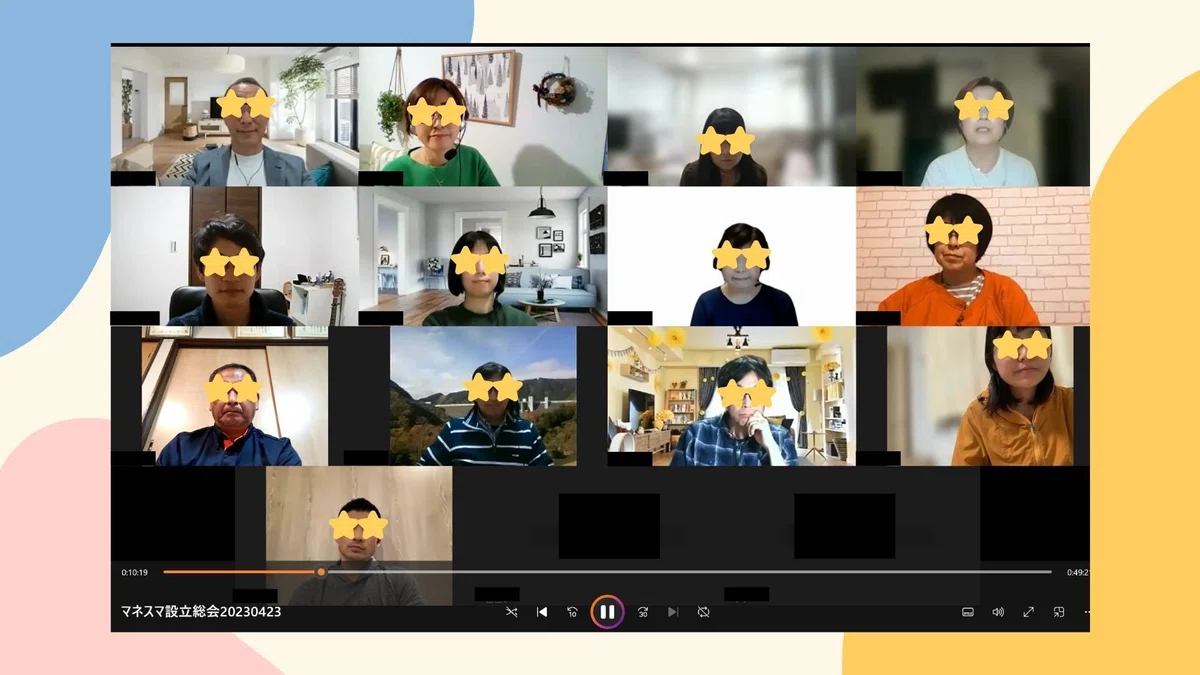Pause the video playback

pos(607,611)
